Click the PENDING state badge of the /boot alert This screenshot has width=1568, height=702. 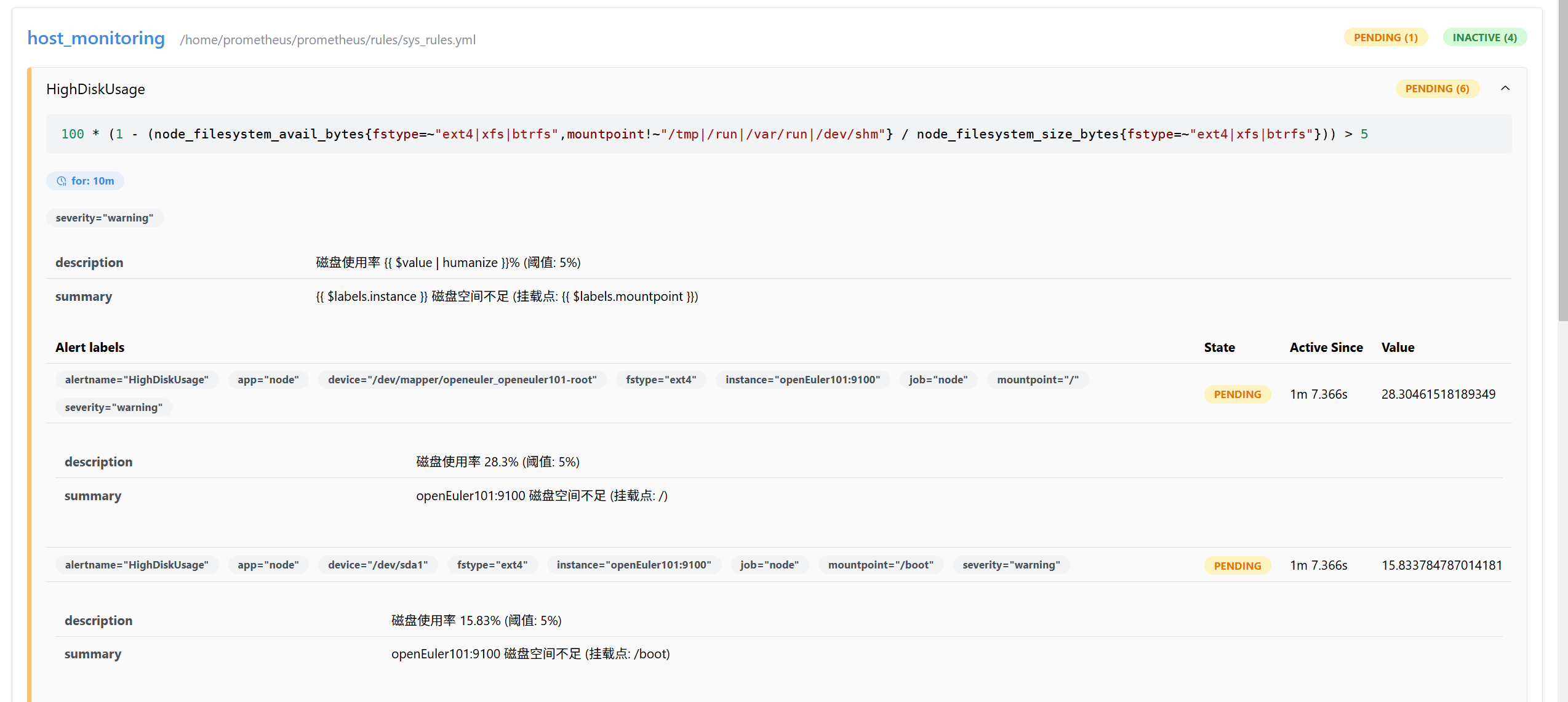click(1236, 565)
